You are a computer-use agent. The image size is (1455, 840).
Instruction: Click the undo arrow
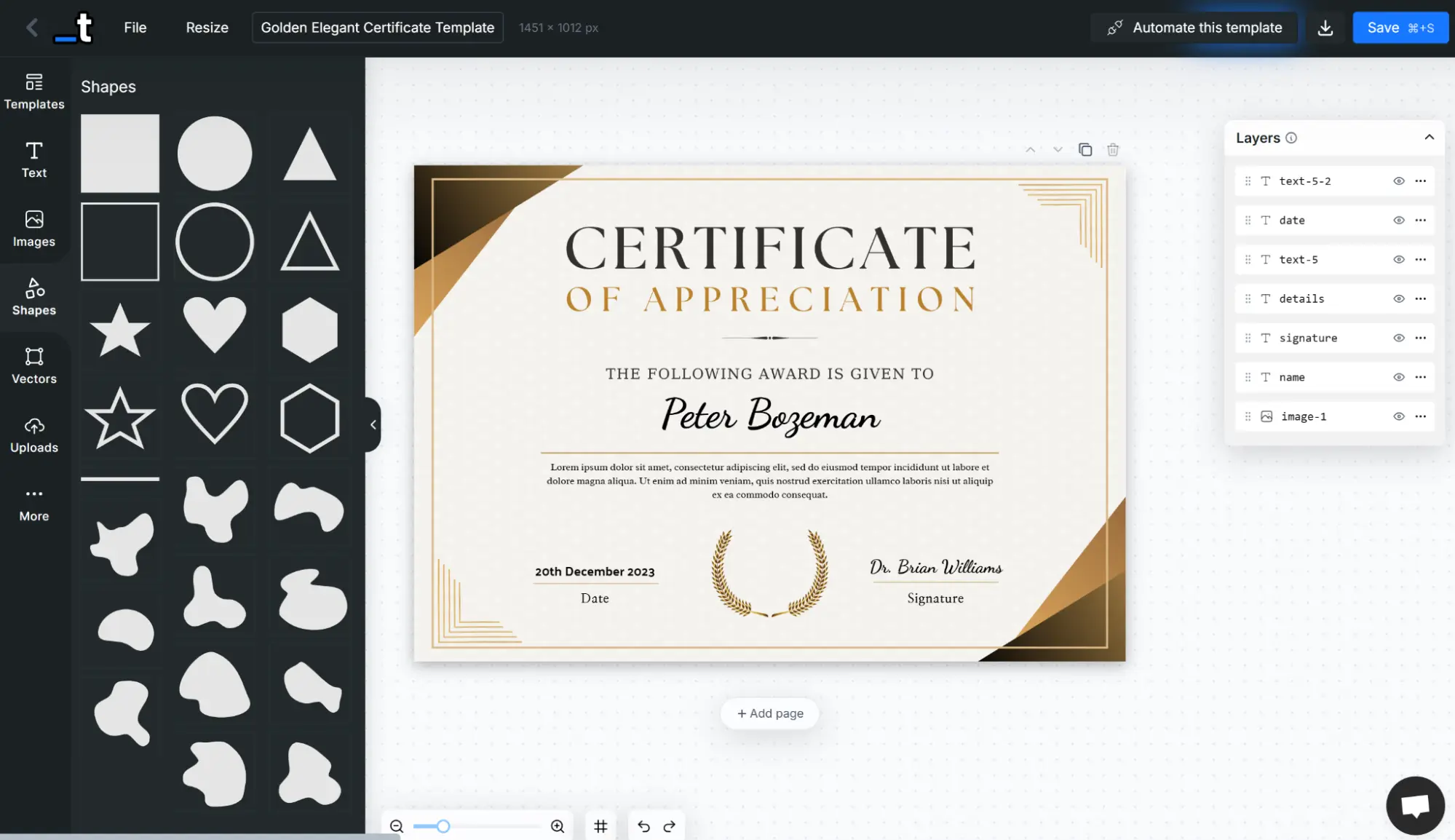pyautogui.click(x=643, y=825)
